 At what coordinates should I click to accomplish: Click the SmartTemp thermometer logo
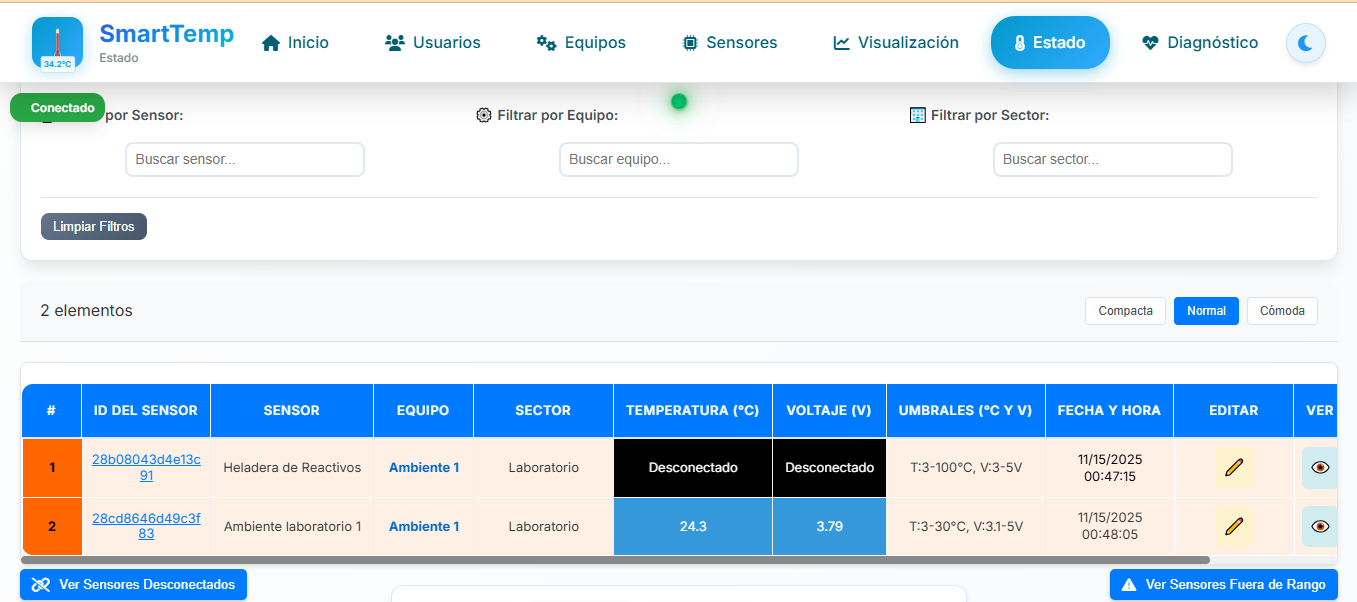click(57, 42)
